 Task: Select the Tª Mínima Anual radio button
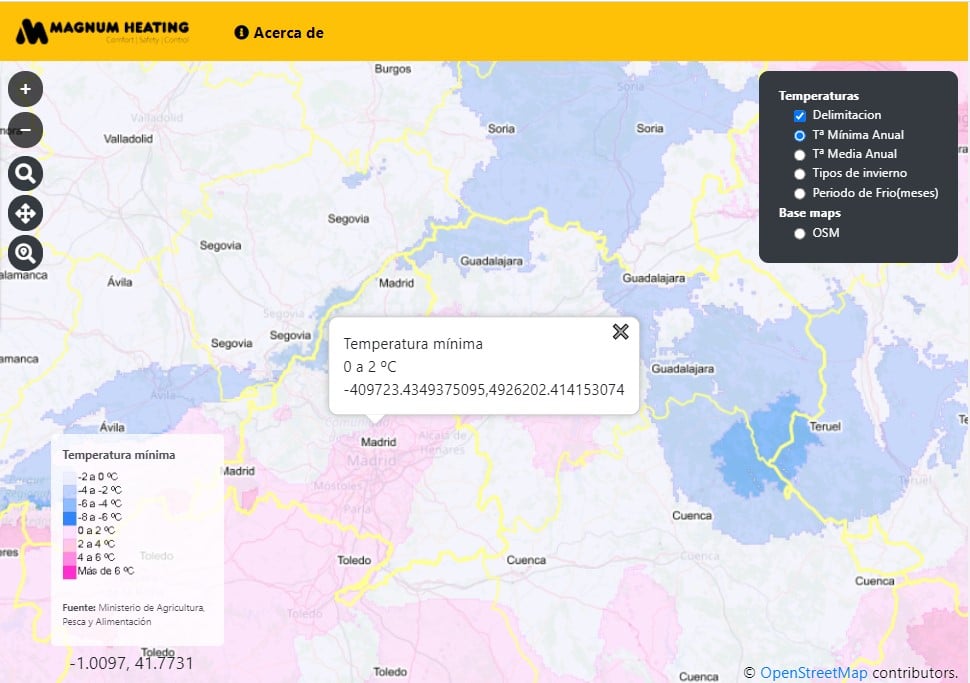point(799,134)
